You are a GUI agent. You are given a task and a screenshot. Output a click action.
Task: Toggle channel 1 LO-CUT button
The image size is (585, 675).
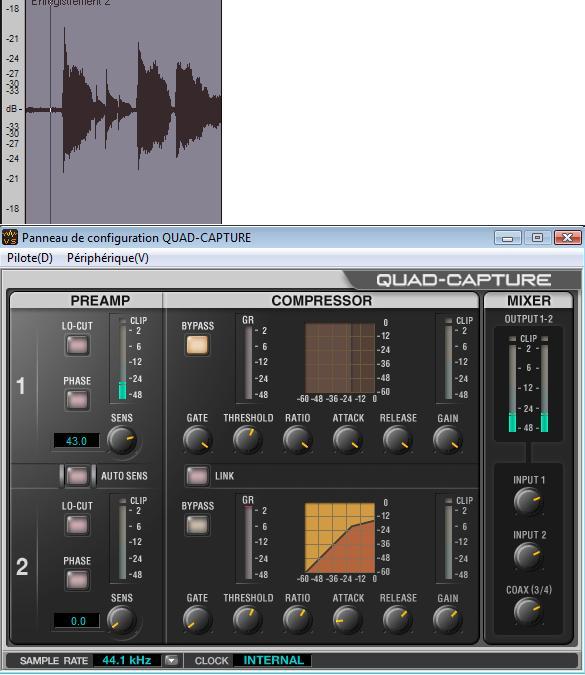[x=77, y=345]
